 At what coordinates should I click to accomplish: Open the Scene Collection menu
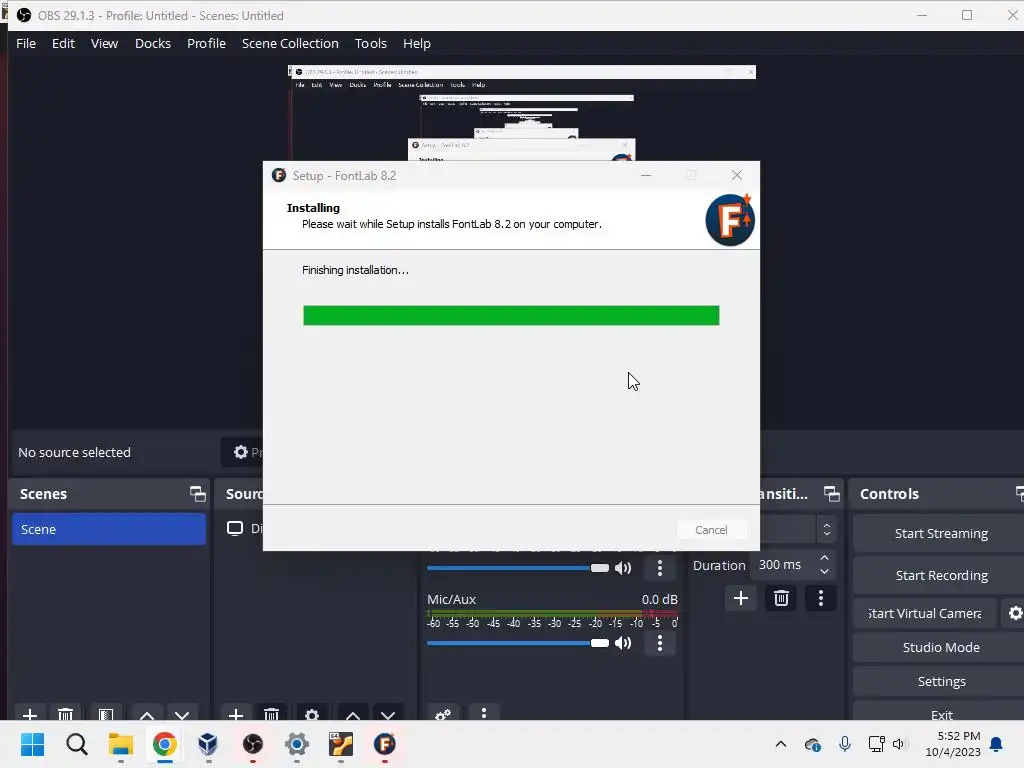pos(290,44)
